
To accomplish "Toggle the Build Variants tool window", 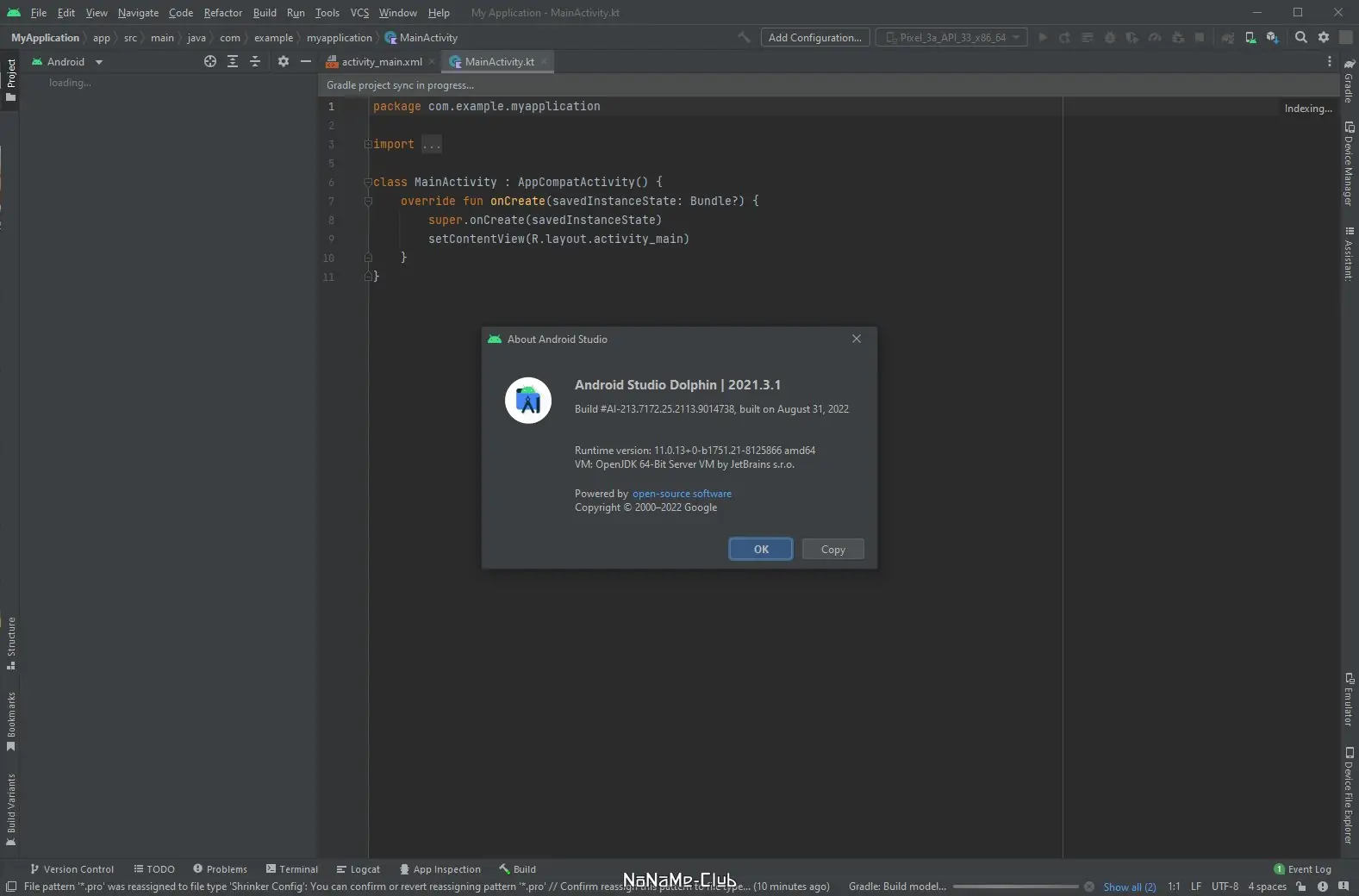I will pos(10,810).
